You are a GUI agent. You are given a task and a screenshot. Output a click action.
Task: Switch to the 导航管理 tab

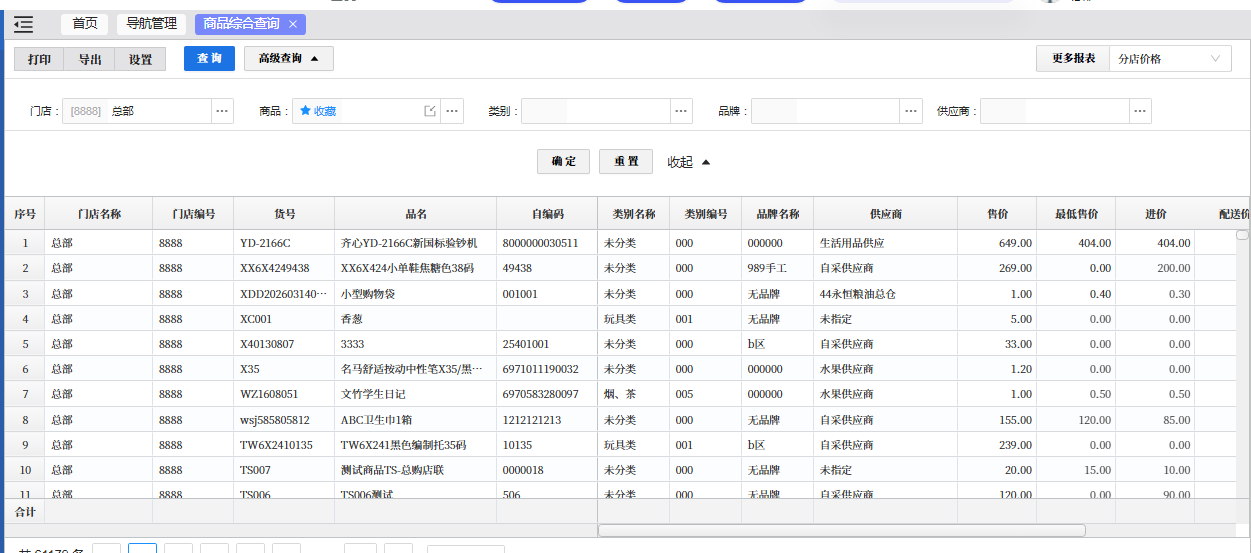click(x=152, y=24)
